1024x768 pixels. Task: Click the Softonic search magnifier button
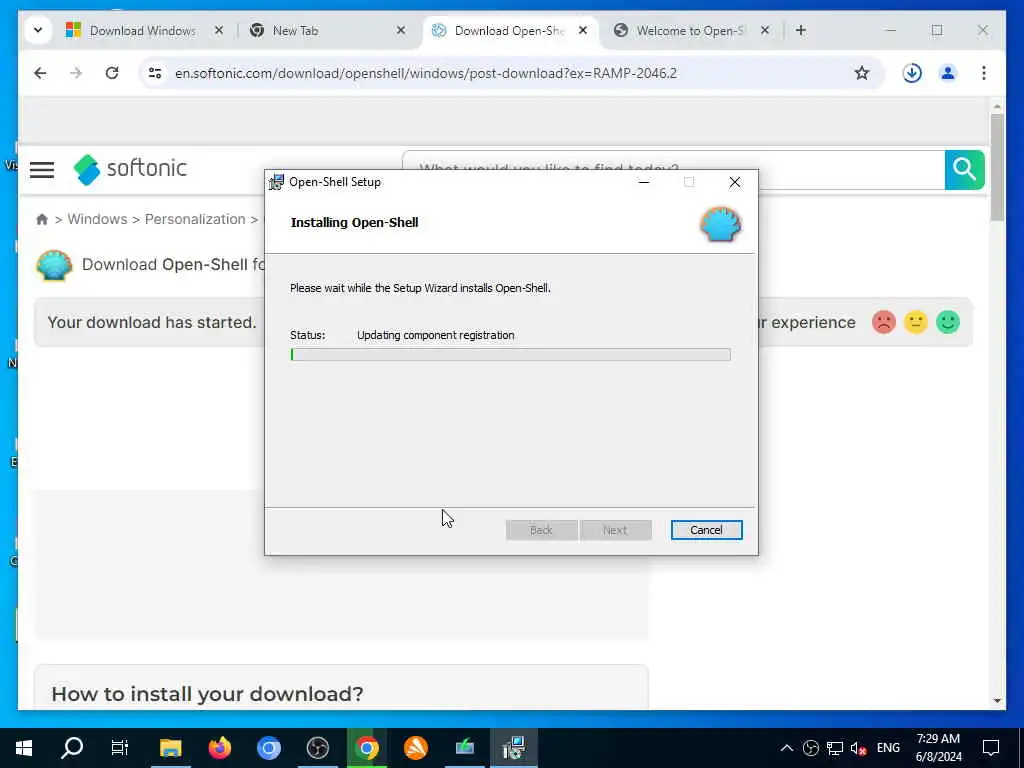point(965,170)
